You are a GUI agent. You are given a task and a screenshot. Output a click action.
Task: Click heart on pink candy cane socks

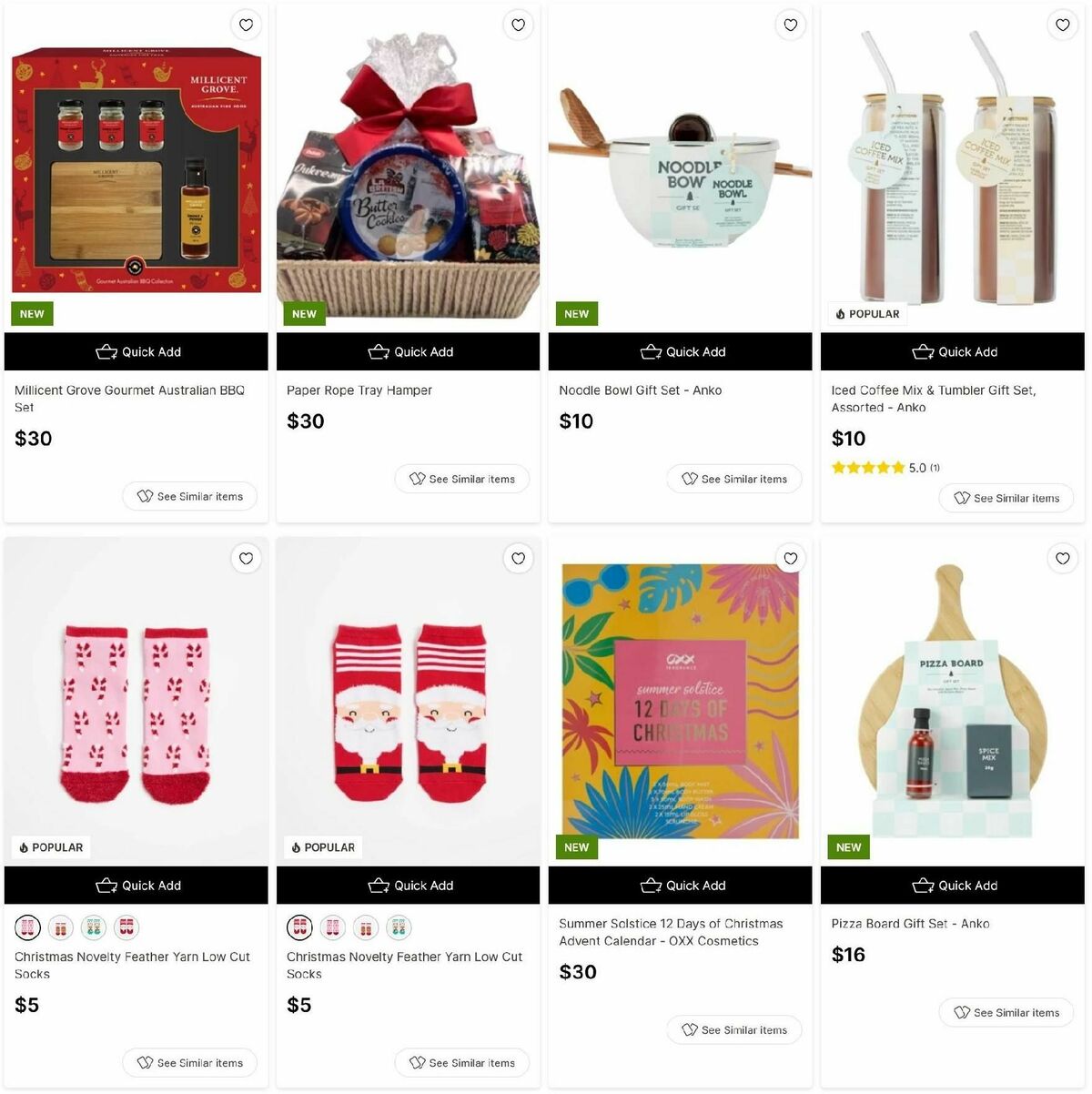click(246, 558)
